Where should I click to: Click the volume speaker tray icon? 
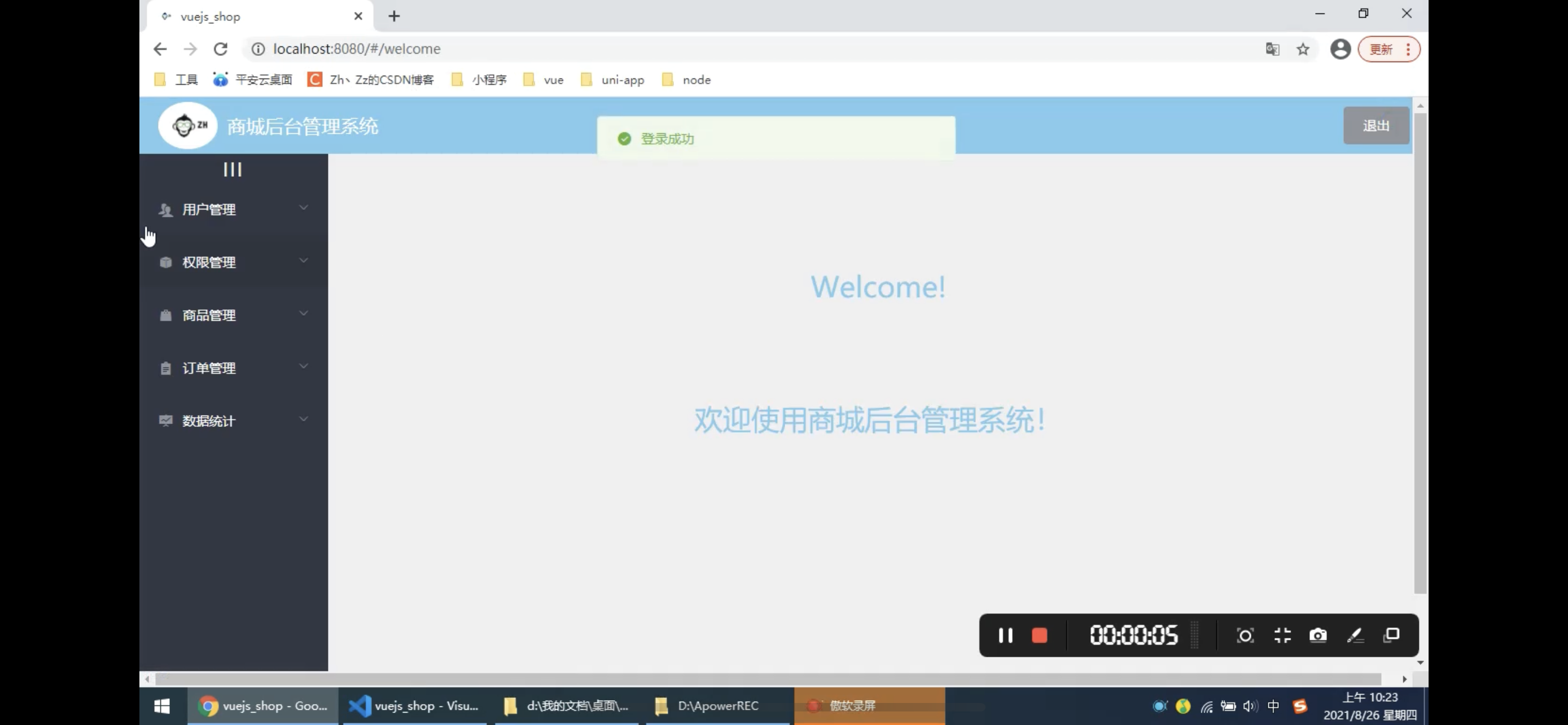[1250, 706]
